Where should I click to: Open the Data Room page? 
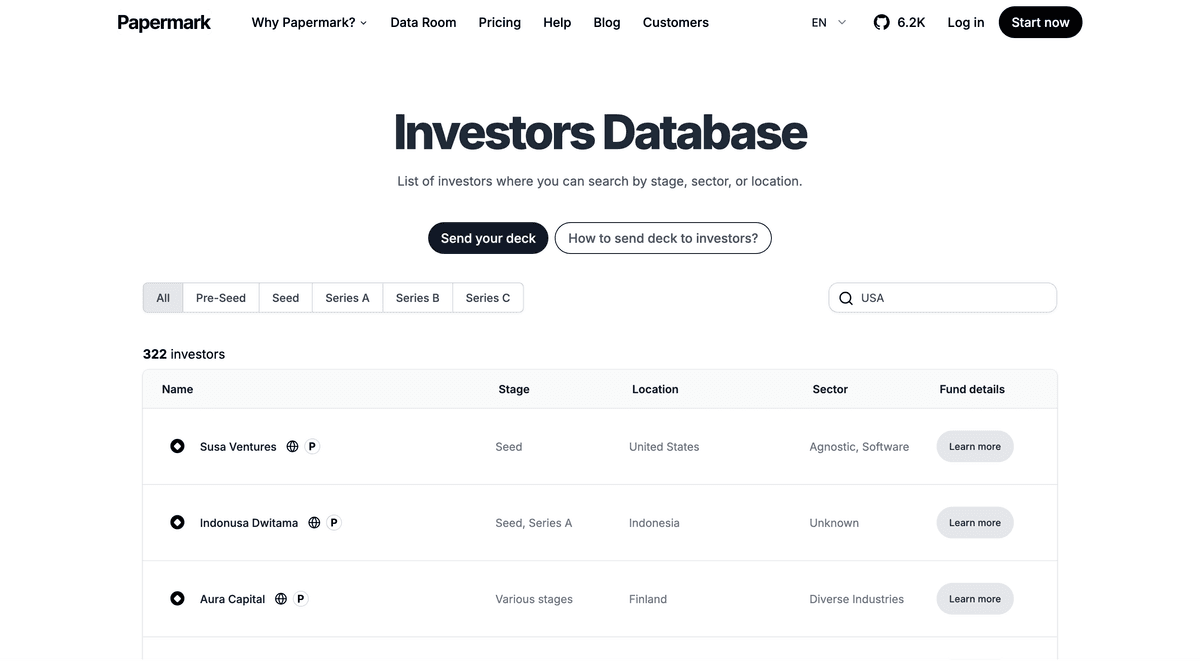(423, 21)
